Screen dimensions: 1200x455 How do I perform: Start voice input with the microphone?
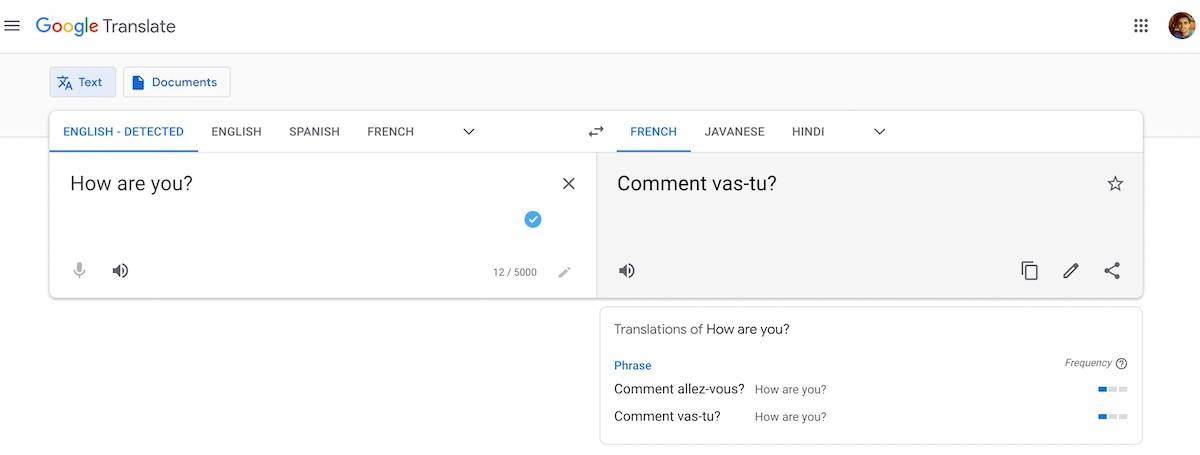(x=79, y=271)
